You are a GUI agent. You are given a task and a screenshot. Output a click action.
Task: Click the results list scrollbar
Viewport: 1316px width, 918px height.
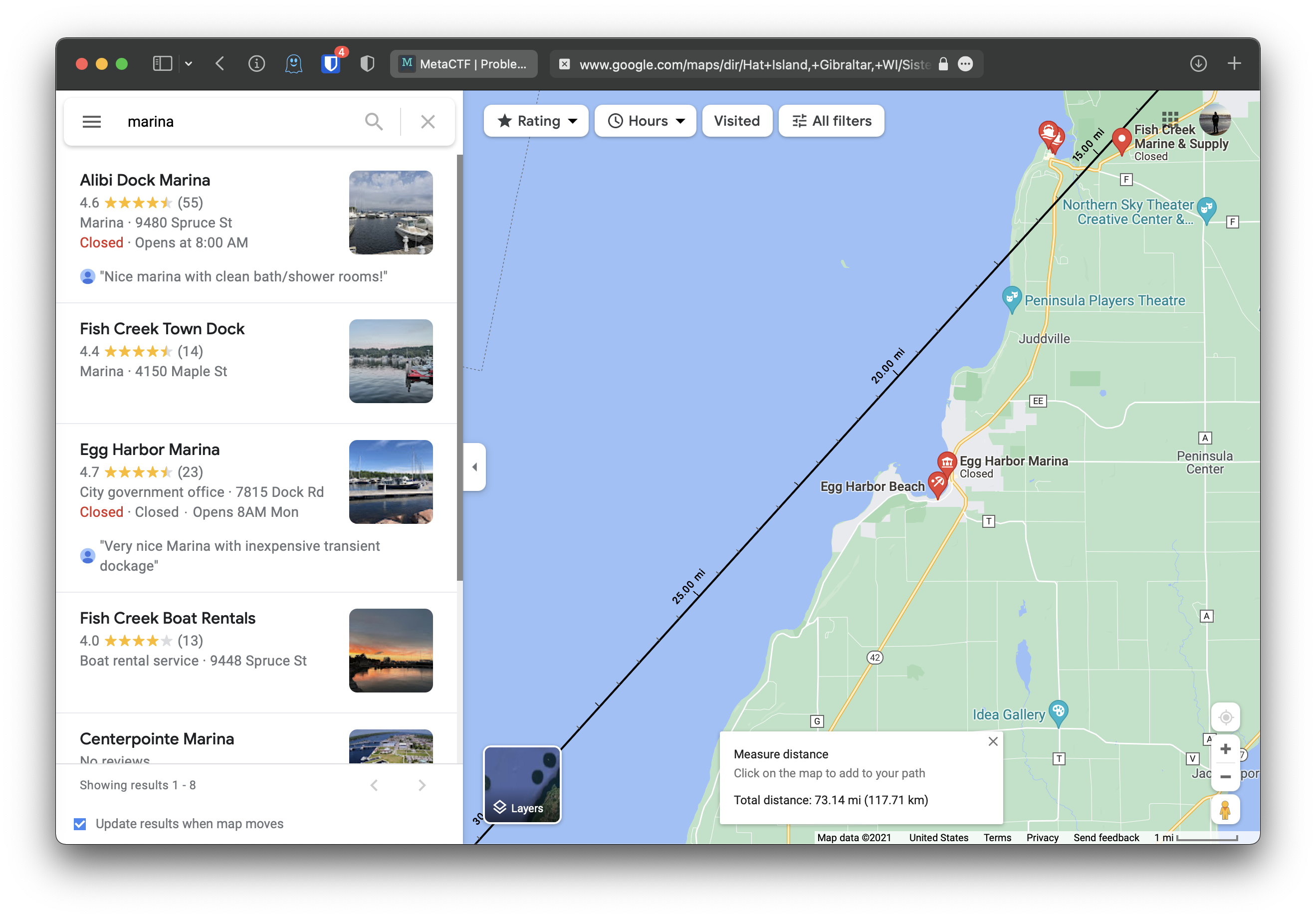coord(459,367)
